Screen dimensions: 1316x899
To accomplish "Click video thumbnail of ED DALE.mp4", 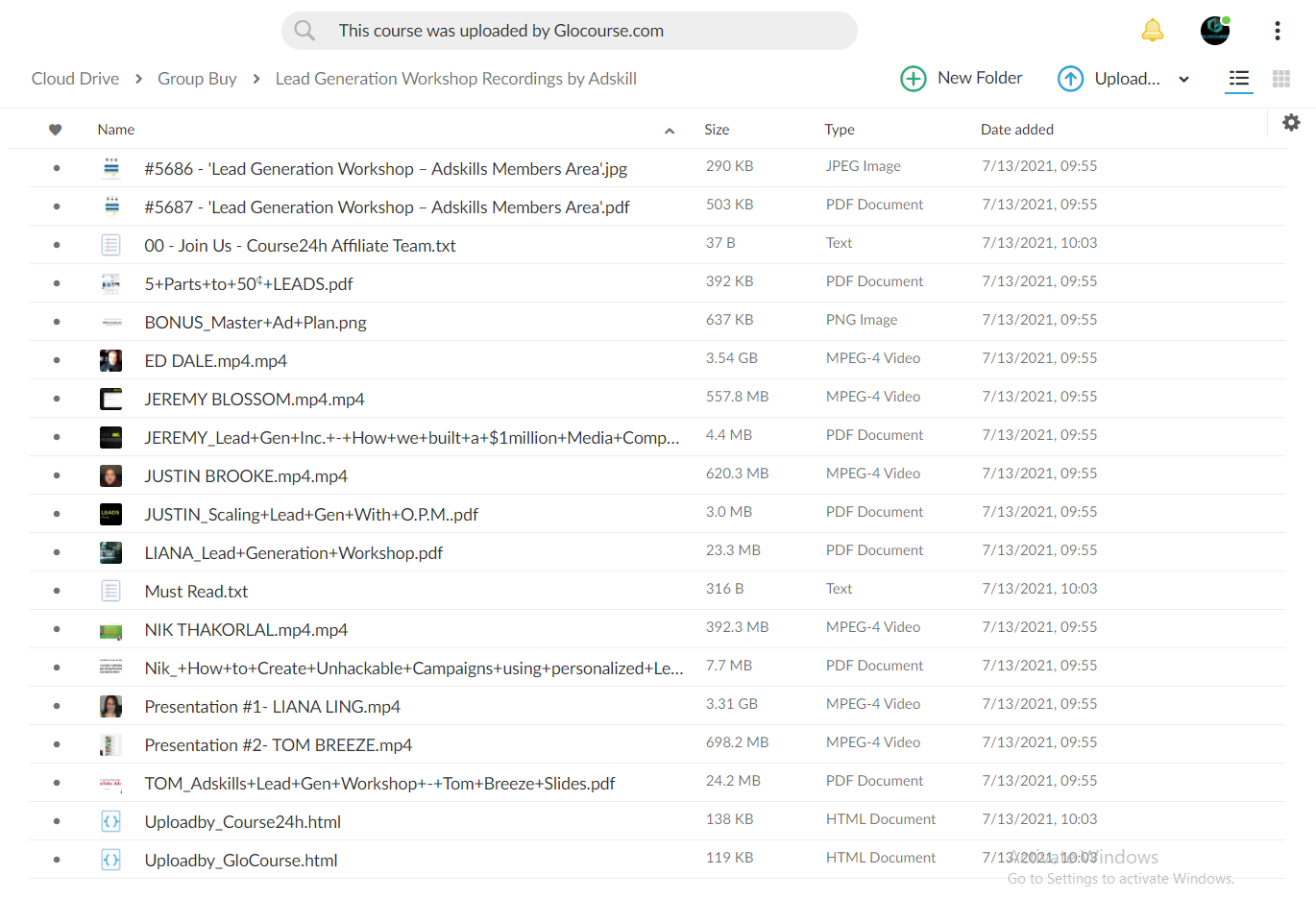I will pyautogui.click(x=111, y=360).
